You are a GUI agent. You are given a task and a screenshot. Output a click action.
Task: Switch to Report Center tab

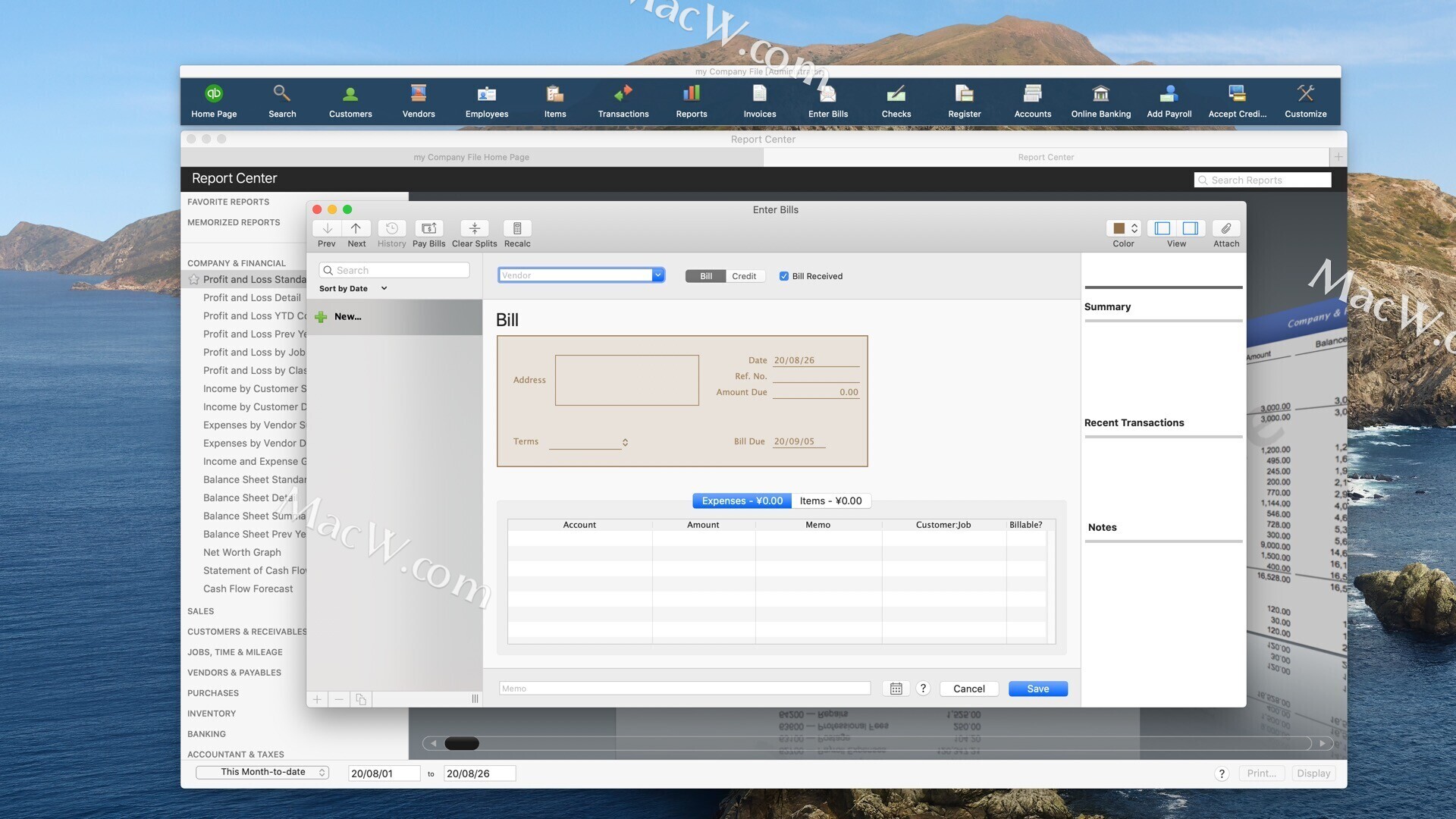point(1046,157)
